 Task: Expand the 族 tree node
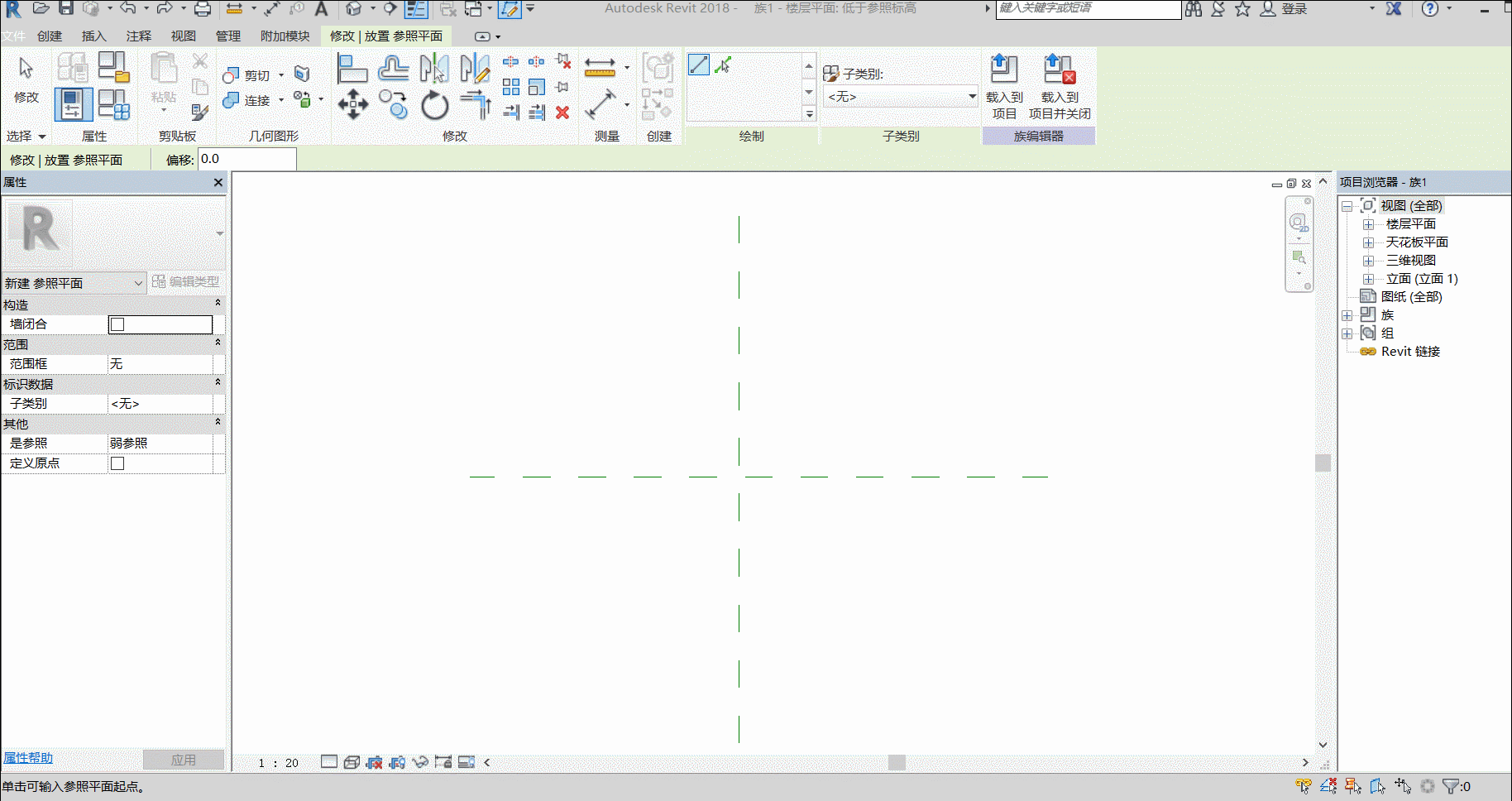tap(1347, 315)
